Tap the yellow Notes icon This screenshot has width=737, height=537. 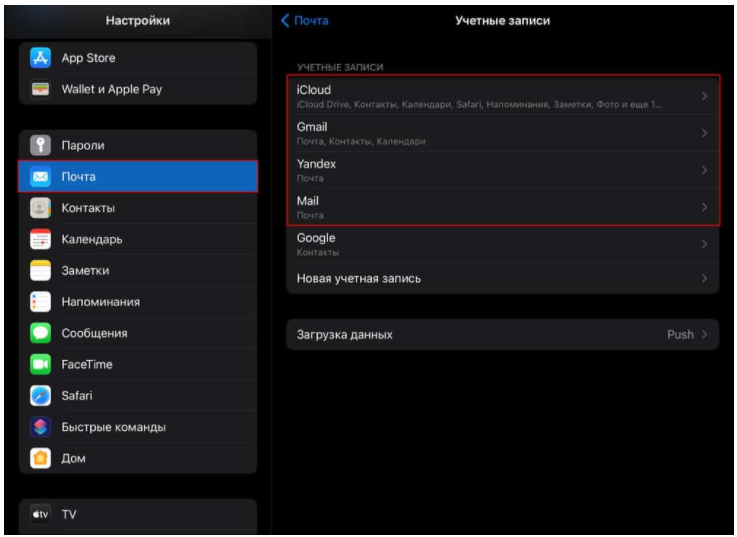tap(40, 270)
